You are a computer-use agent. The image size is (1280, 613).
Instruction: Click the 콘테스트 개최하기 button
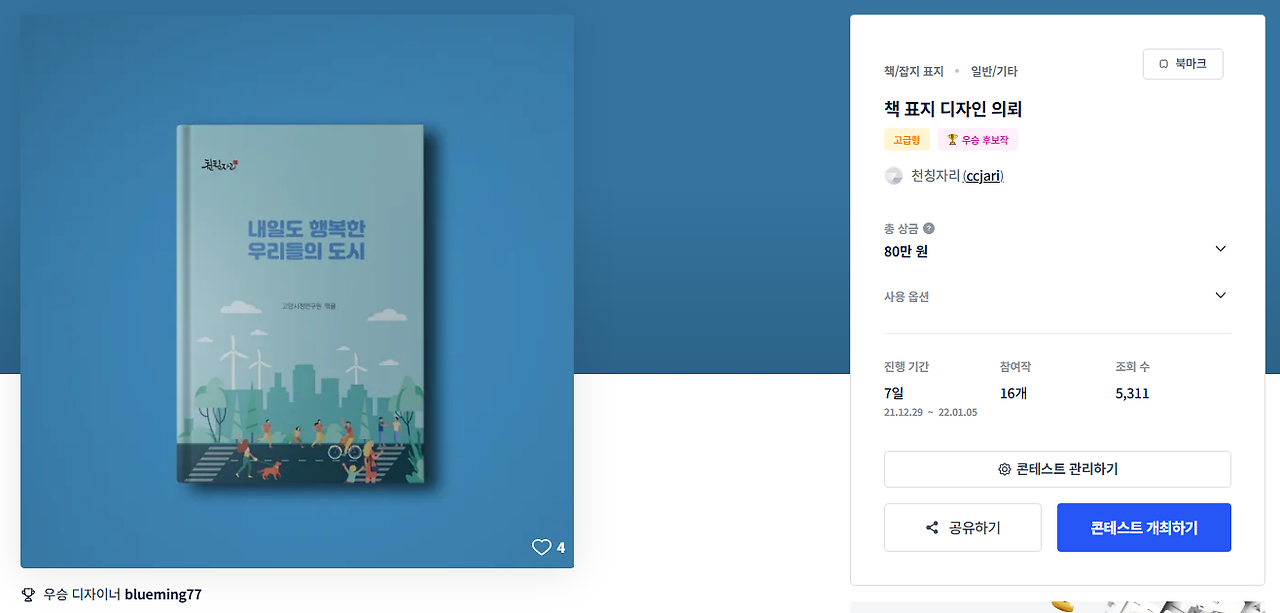[x=1144, y=528]
